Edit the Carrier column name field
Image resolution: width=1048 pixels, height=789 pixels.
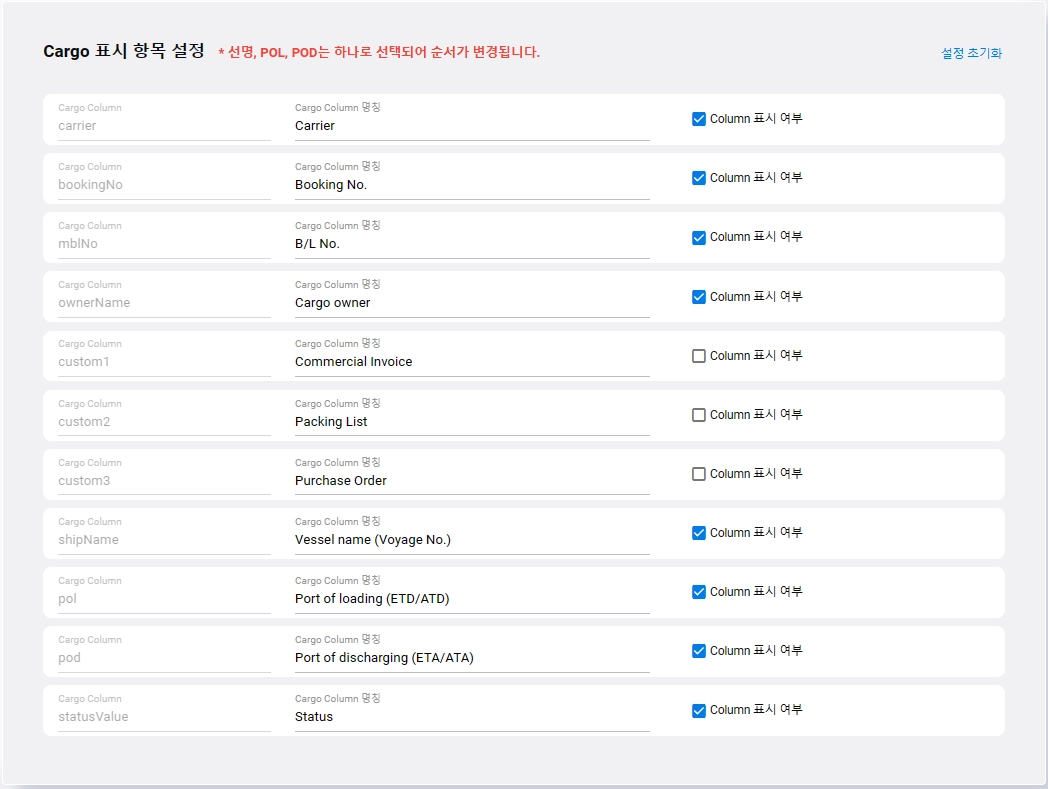point(471,126)
